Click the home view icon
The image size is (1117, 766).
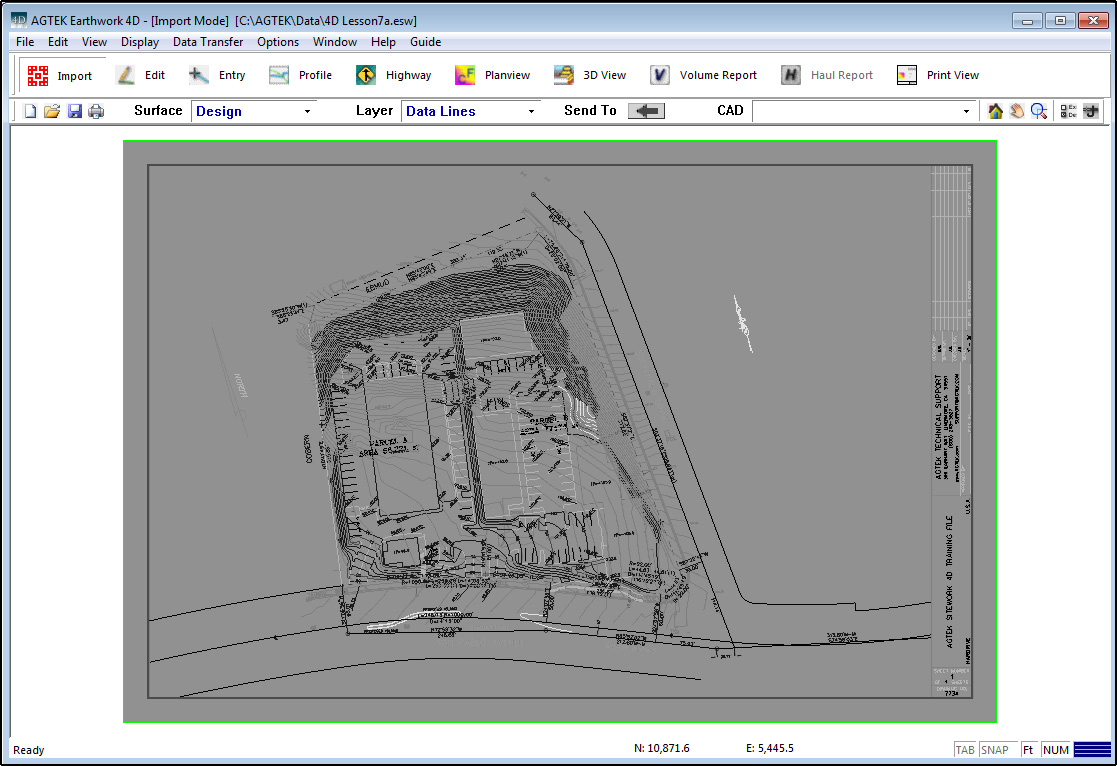pyautogui.click(x=995, y=111)
